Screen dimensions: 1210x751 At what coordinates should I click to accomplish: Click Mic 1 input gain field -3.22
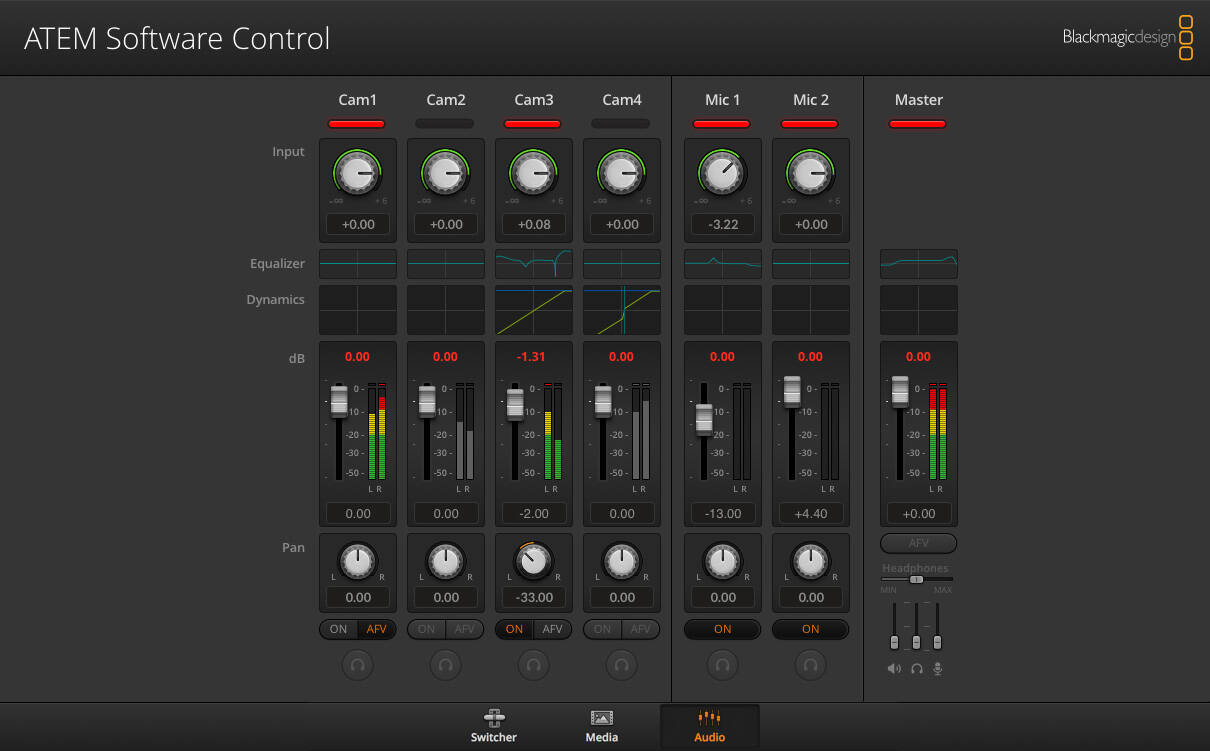(x=723, y=224)
